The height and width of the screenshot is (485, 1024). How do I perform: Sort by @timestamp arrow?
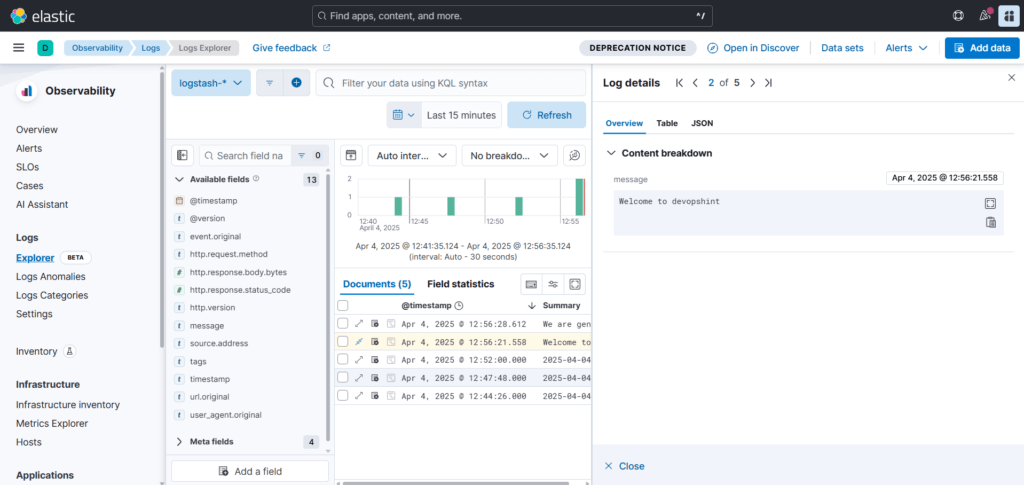(x=532, y=305)
